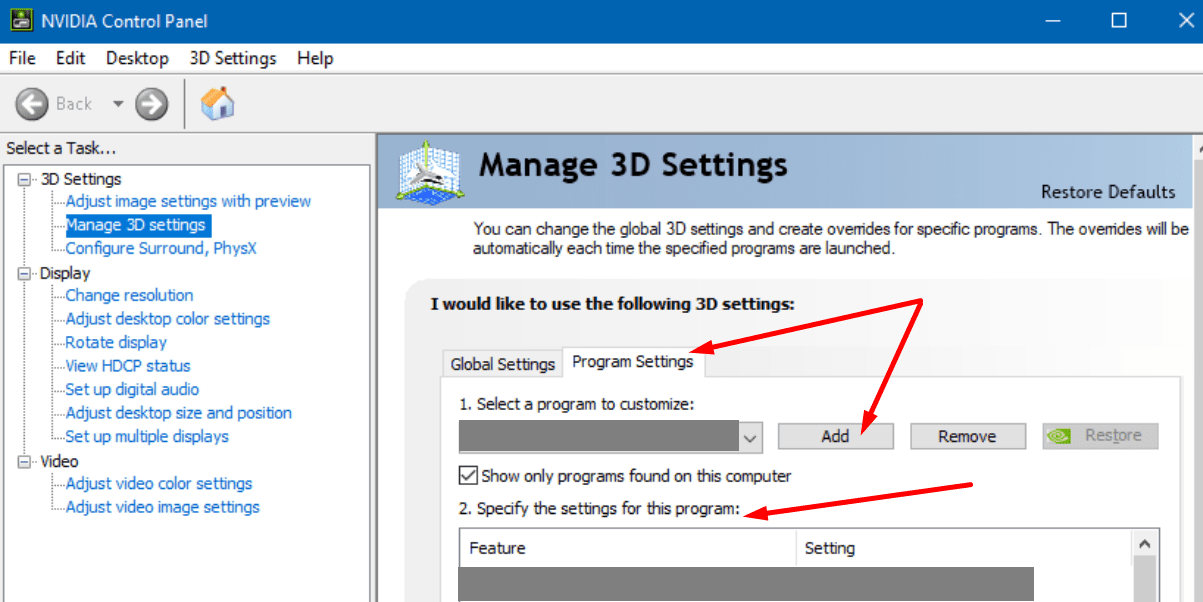1203x602 pixels.
Task: Open Change resolution task
Action: tap(129, 295)
